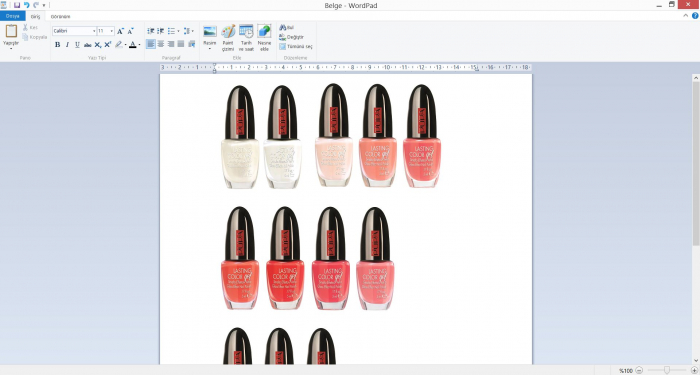
Task: Click the Undo arrow icon
Action: point(26,5)
